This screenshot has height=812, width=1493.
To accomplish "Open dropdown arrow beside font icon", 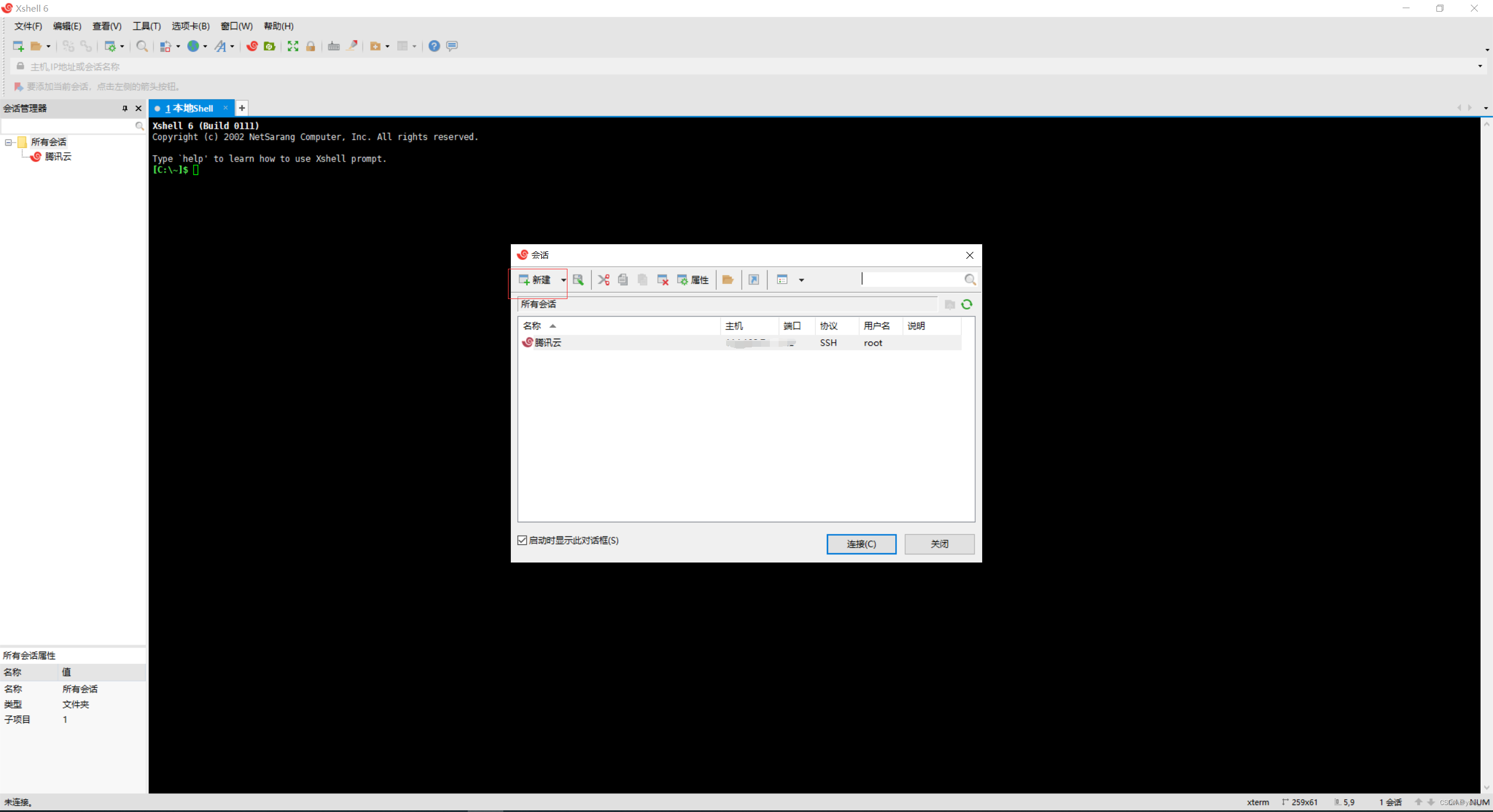I will 232,46.
